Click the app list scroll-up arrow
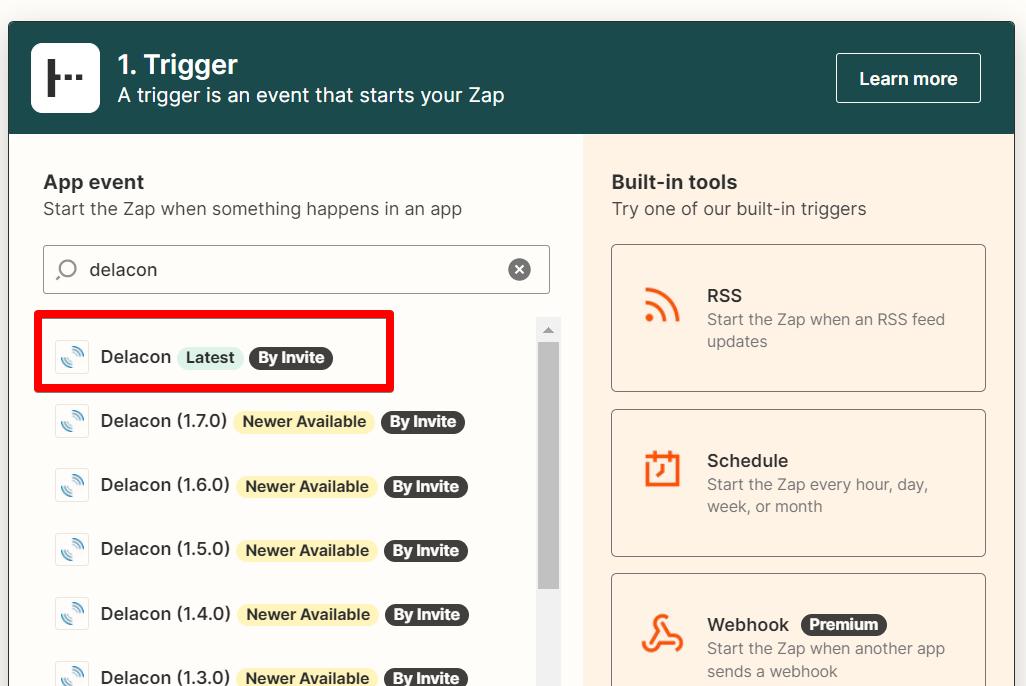 (548, 331)
